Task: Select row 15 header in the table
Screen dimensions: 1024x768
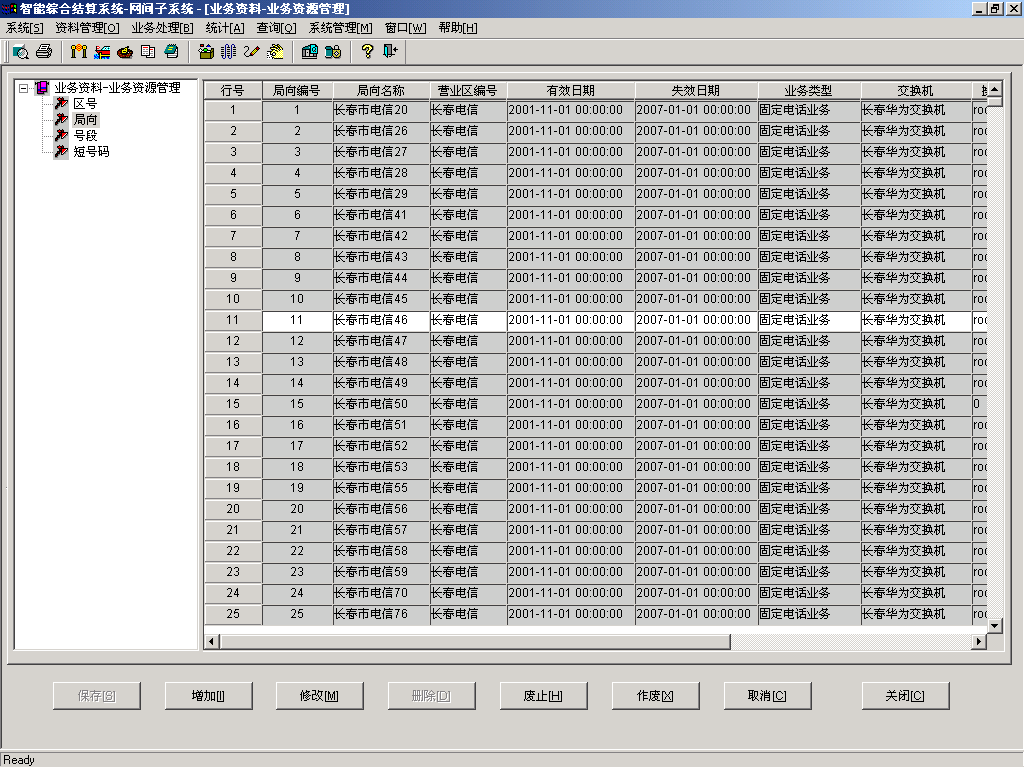Action: point(233,404)
